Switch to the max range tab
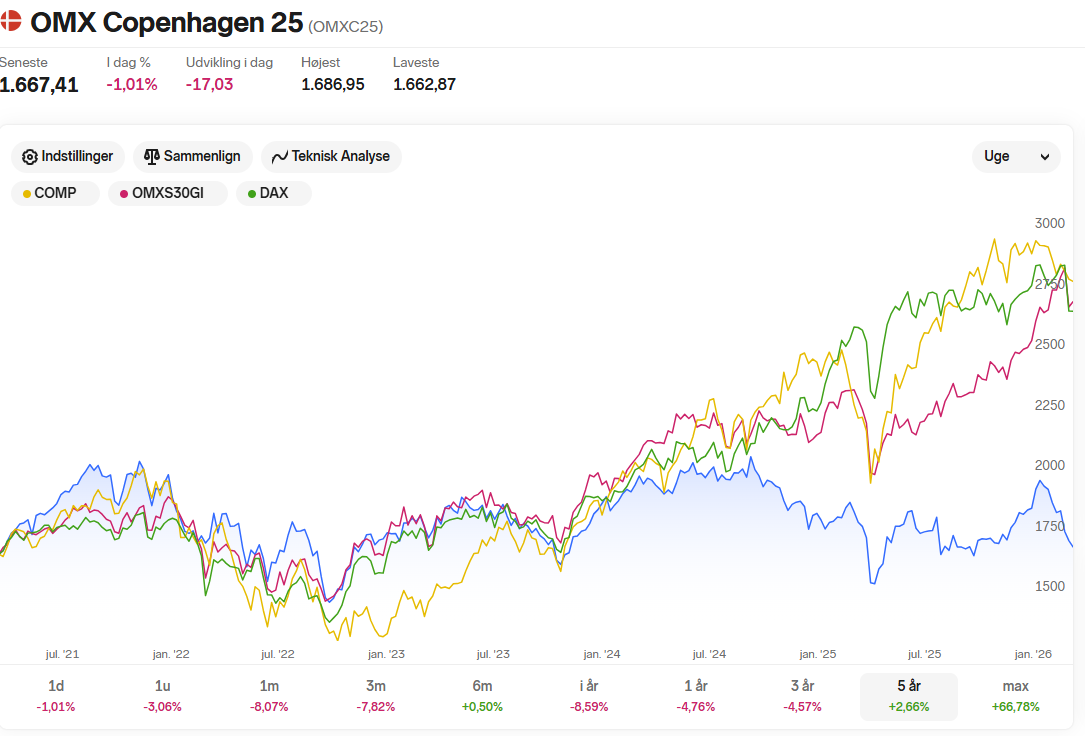The image size is (1085, 736). (x=1015, y=696)
